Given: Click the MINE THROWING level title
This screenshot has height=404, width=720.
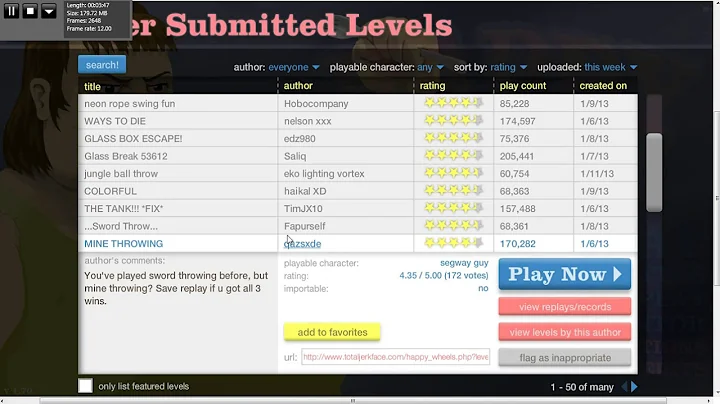Looking at the screenshot, I should pos(124,244).
